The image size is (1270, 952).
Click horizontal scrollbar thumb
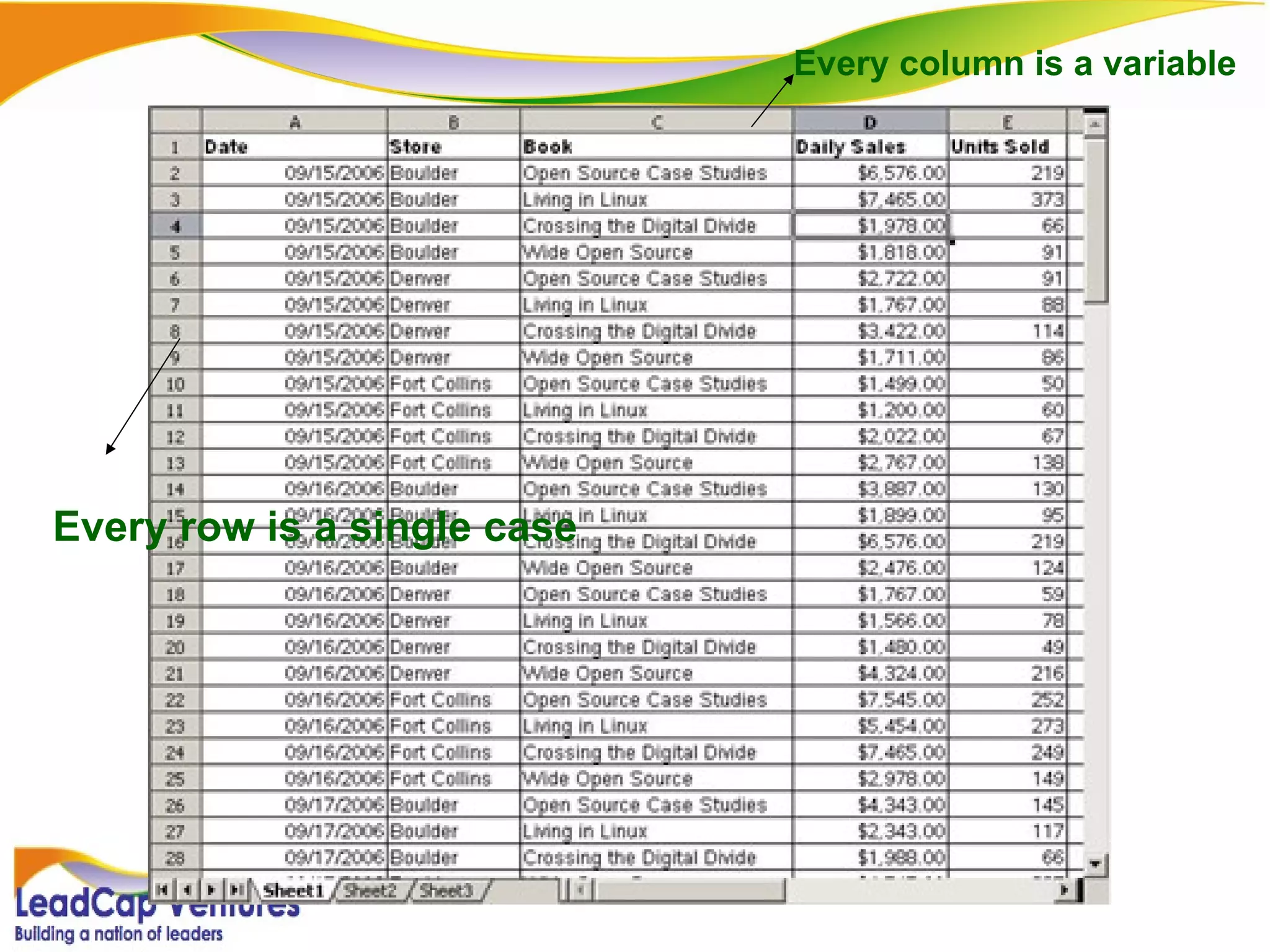(689, 890)
